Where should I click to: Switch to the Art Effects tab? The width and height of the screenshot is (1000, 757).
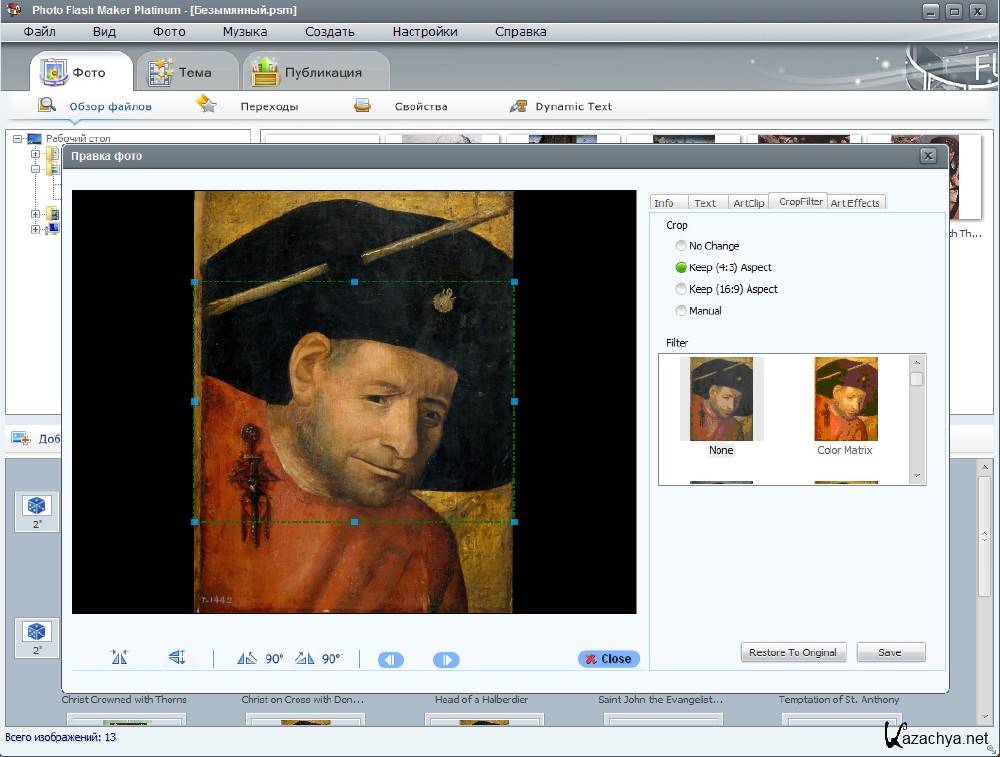[x=855, y=203]
